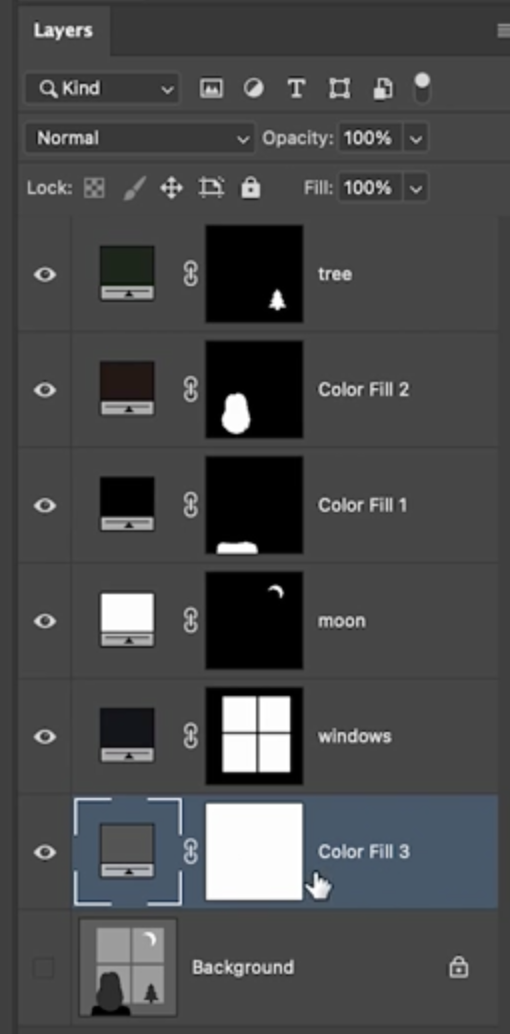Hide the Color Fill 1 layer
The height and width of the screenshot is (1034, 510).
45,505
